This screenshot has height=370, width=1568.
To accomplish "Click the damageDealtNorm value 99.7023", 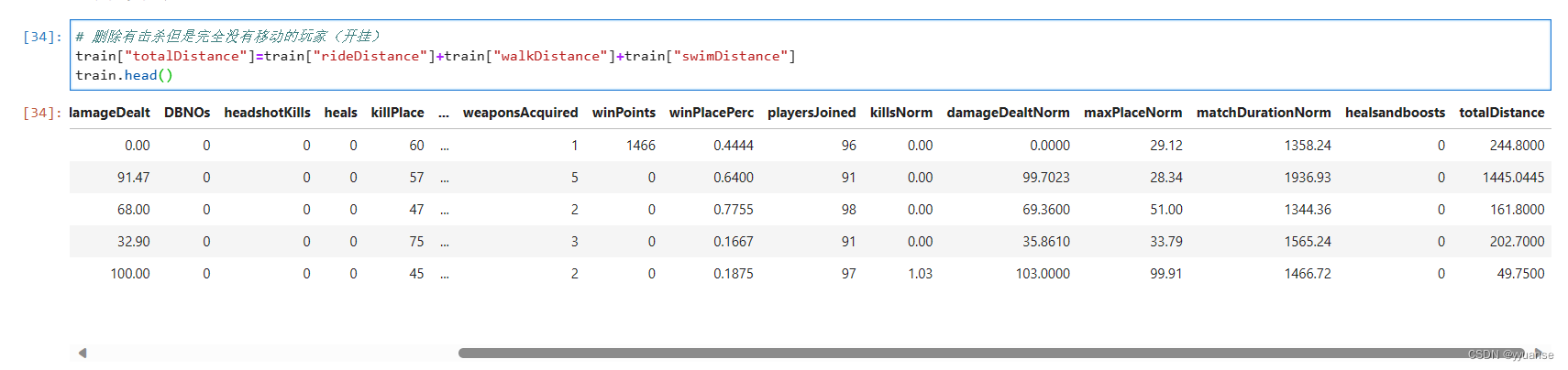I will (x=1046, y=178).
